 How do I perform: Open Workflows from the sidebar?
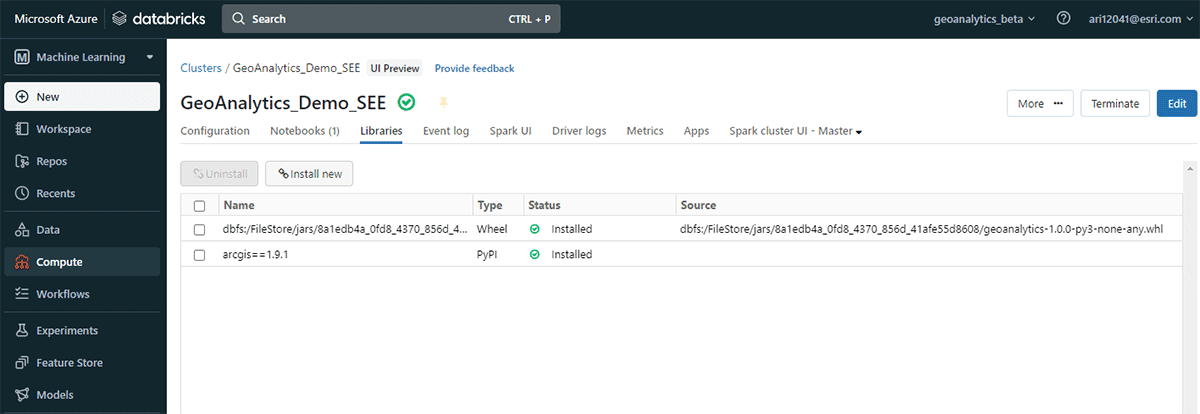[x=62, y=294]
